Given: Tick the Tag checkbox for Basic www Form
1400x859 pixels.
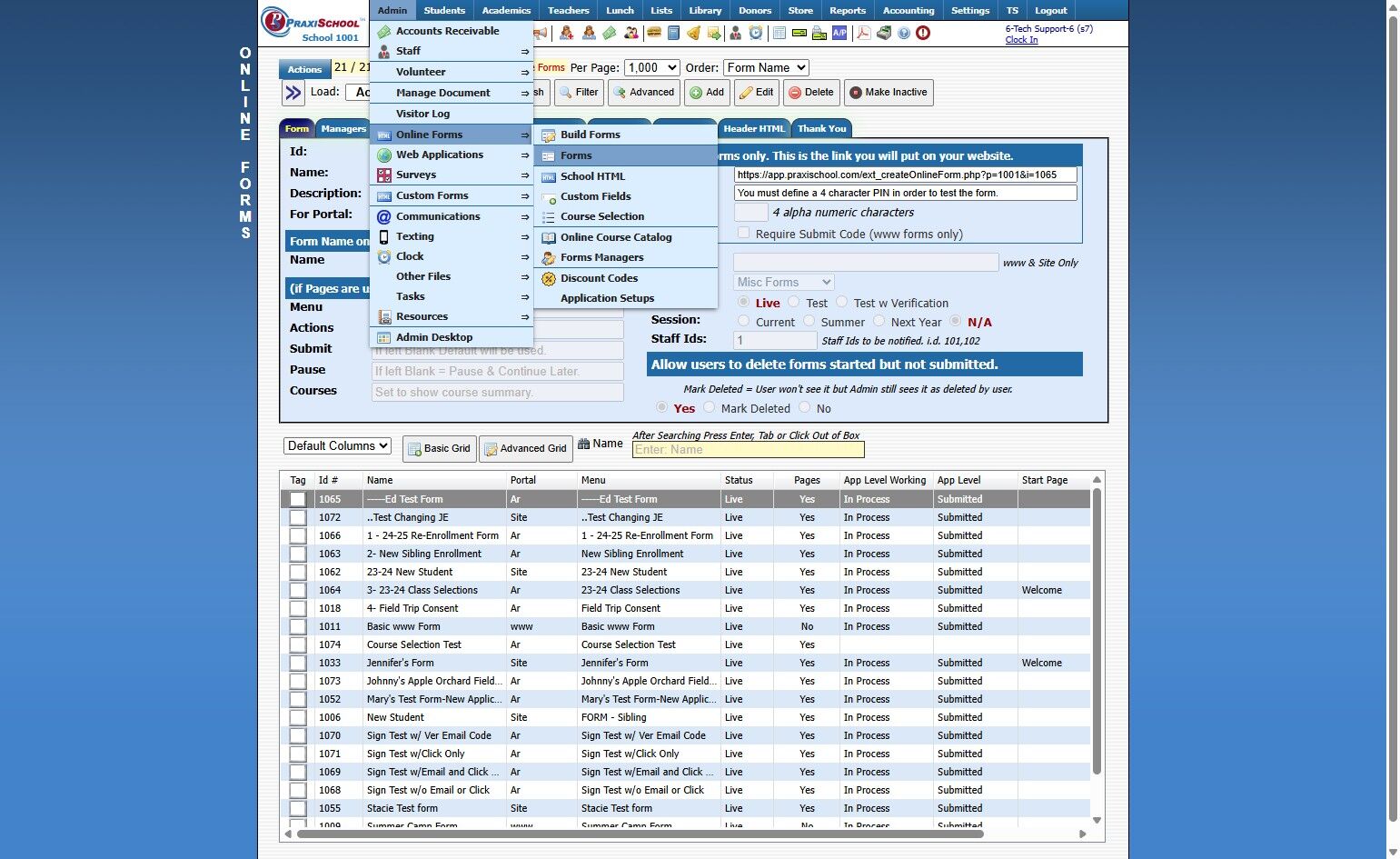Looking at the screenshot, I should pos(298,626).
